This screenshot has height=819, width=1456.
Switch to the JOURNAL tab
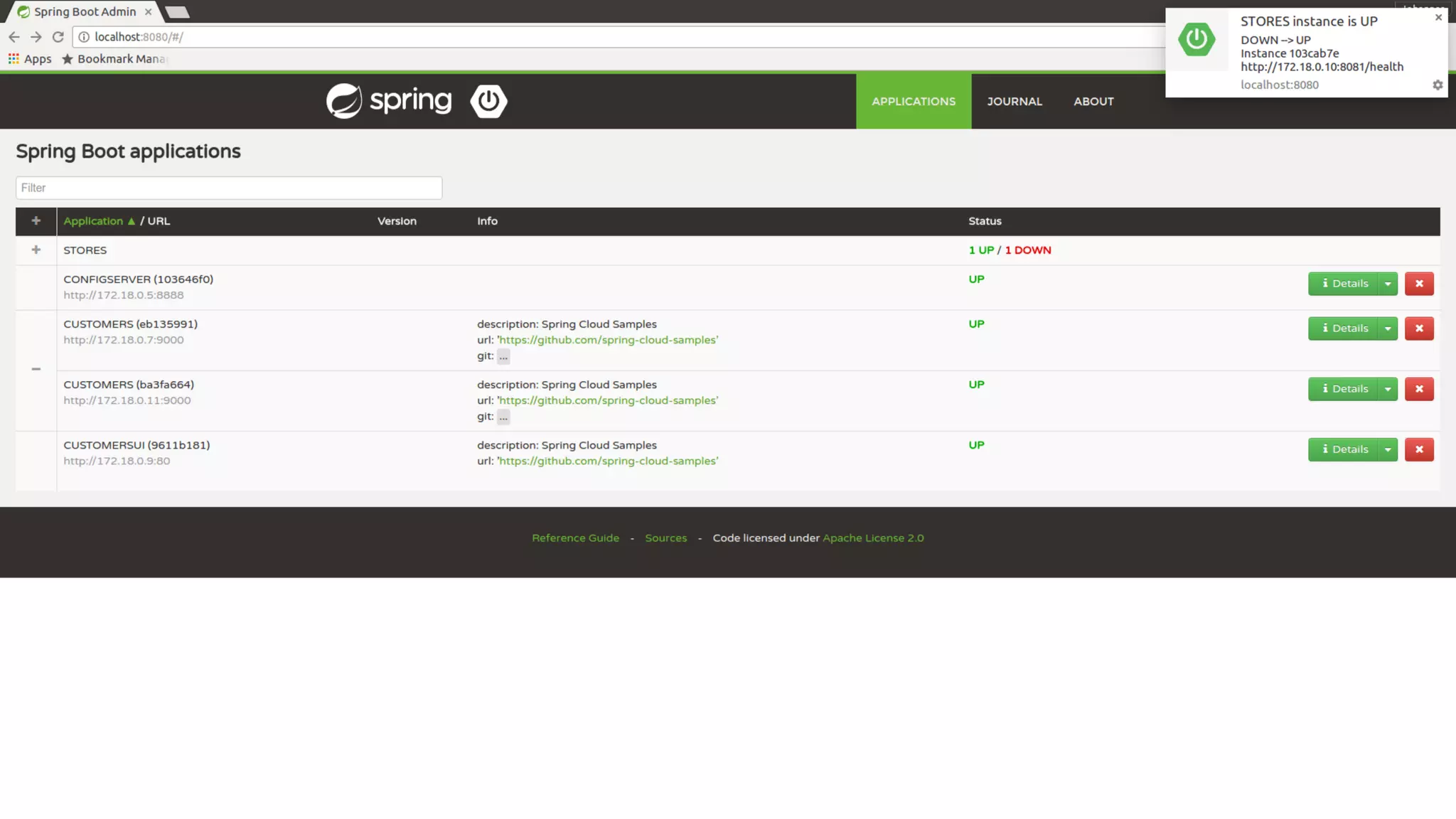click(1014, 102)
